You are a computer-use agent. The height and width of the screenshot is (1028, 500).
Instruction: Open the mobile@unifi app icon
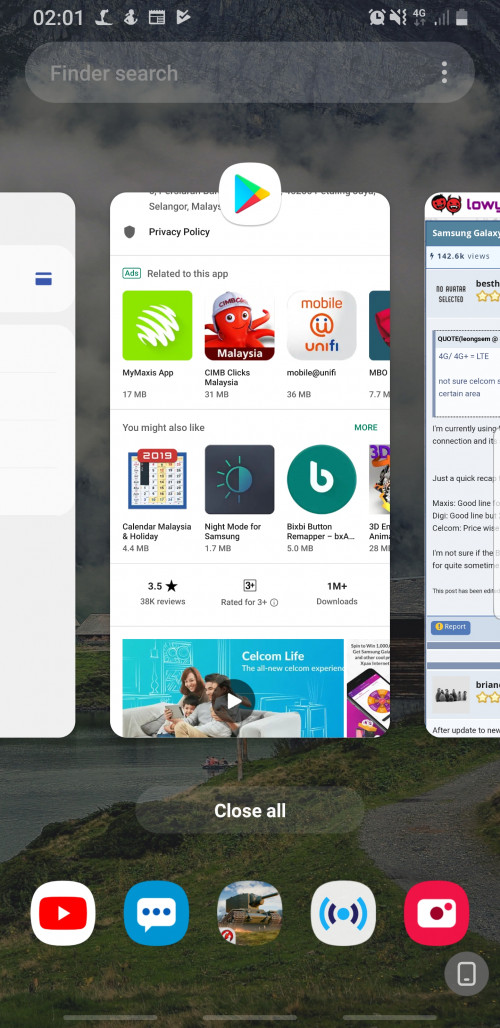pyautogui.click(x=322, y=325)
